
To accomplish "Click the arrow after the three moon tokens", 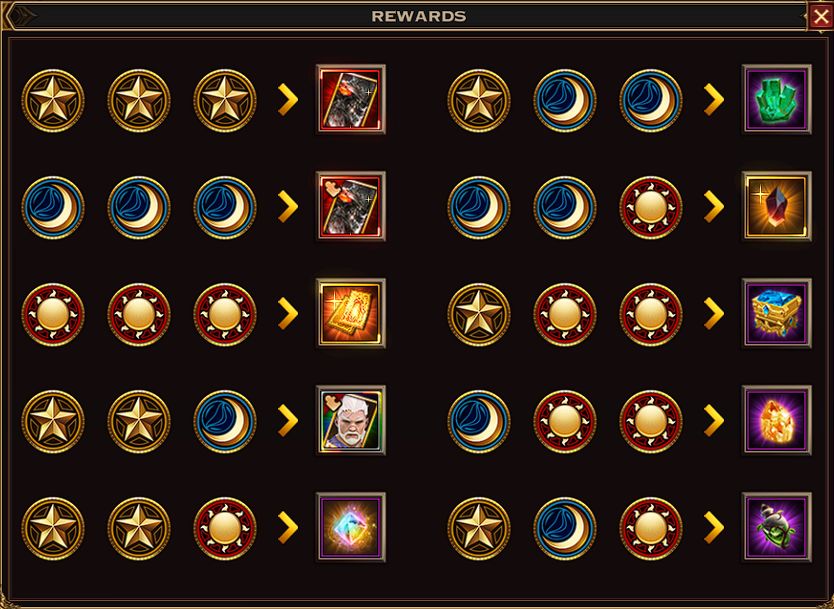I will (288, 207).
